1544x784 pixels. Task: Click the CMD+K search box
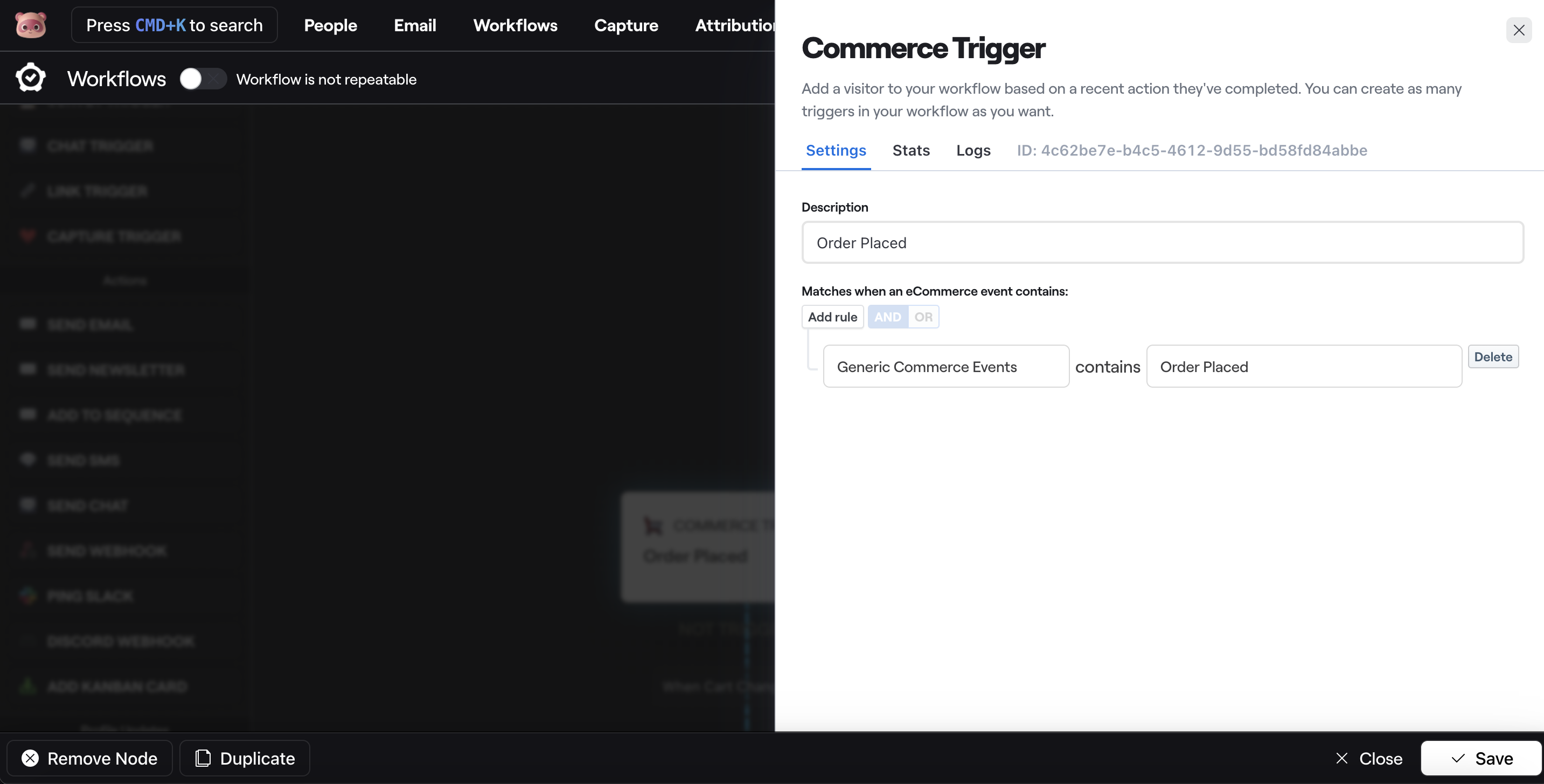tap(174, 25)
